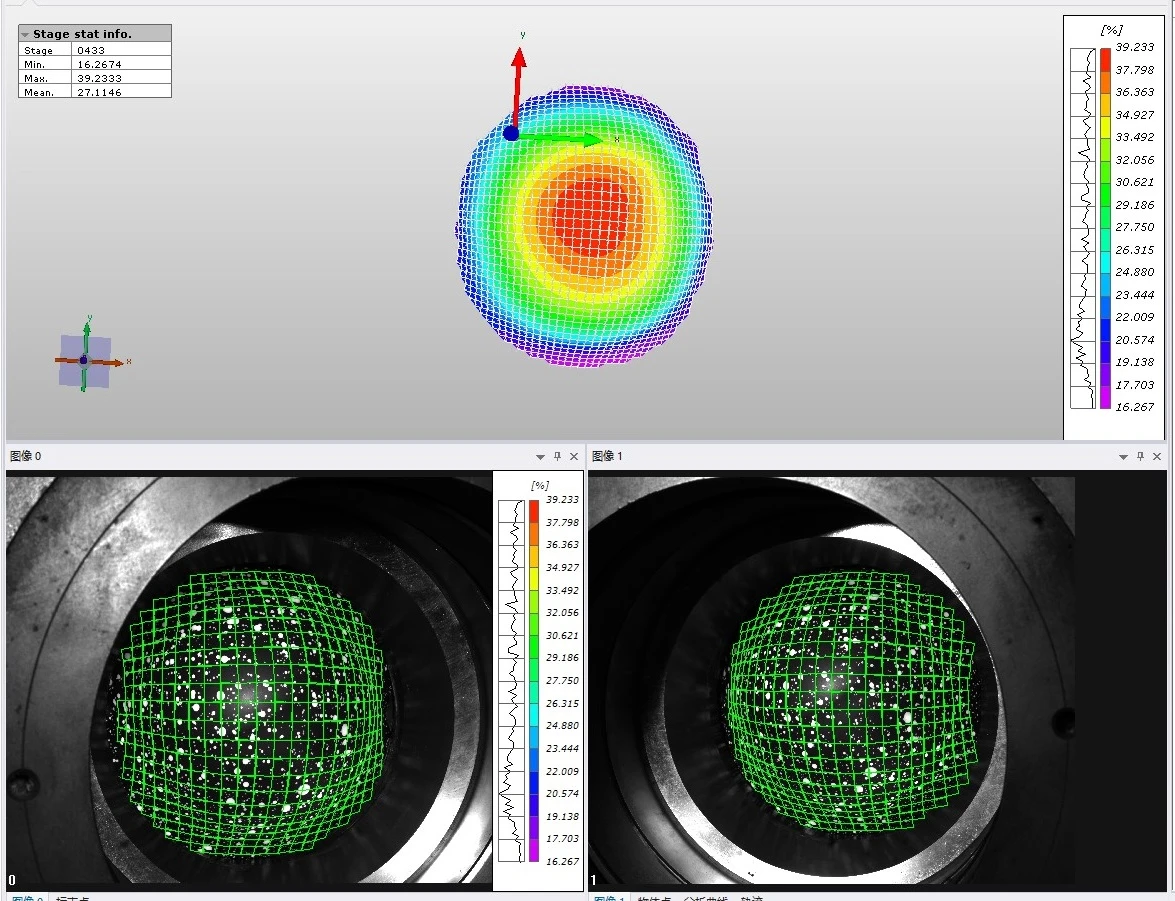Click 24.880 in the 图像 0 legend

point(562,726)
